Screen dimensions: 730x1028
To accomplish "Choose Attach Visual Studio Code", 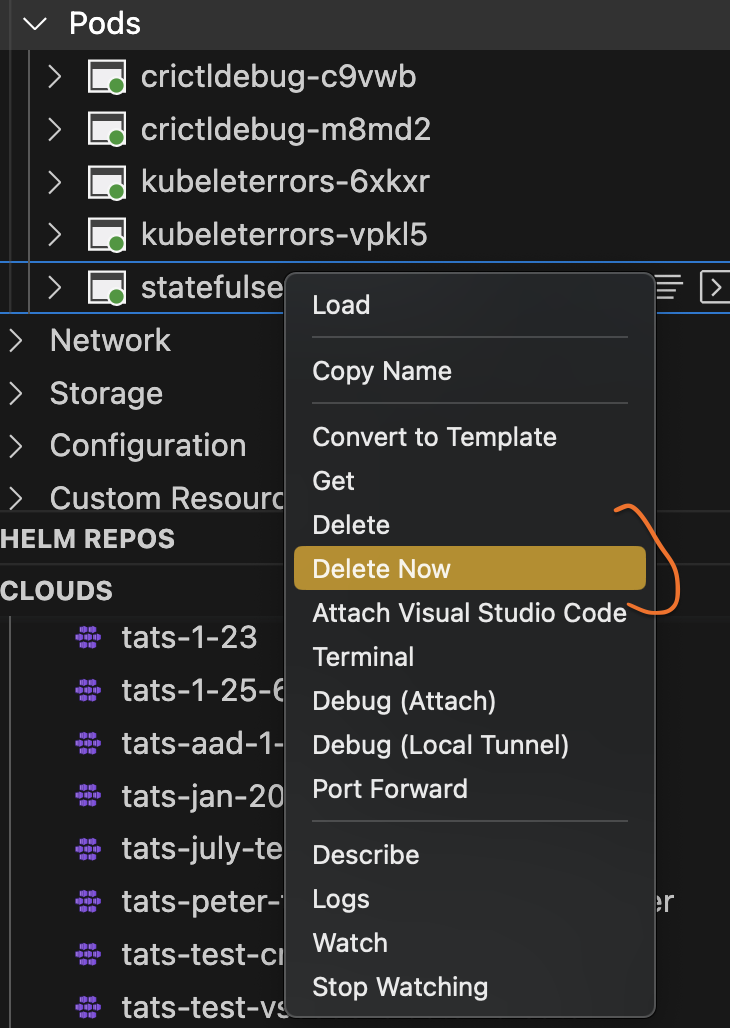I will coord(470,612).
